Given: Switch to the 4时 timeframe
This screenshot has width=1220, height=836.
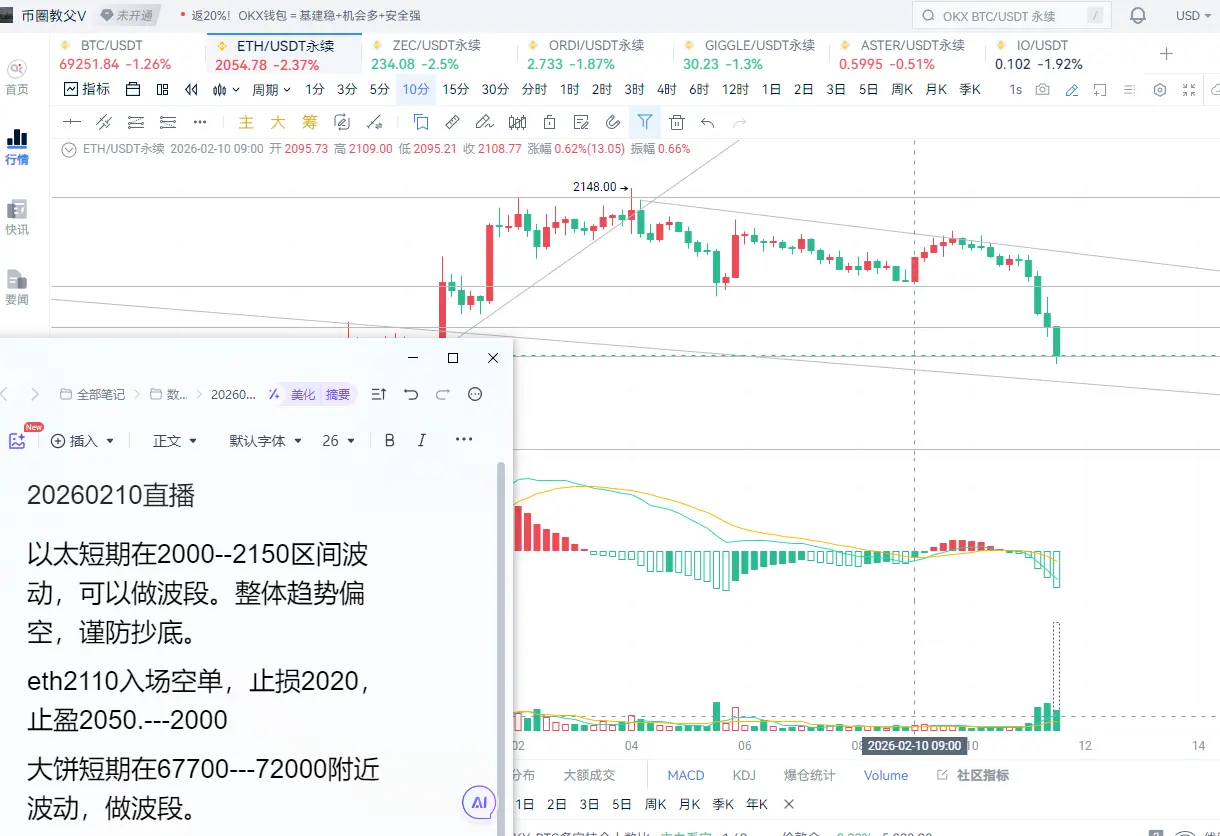Looking at the screenshot, I should 667,89.
